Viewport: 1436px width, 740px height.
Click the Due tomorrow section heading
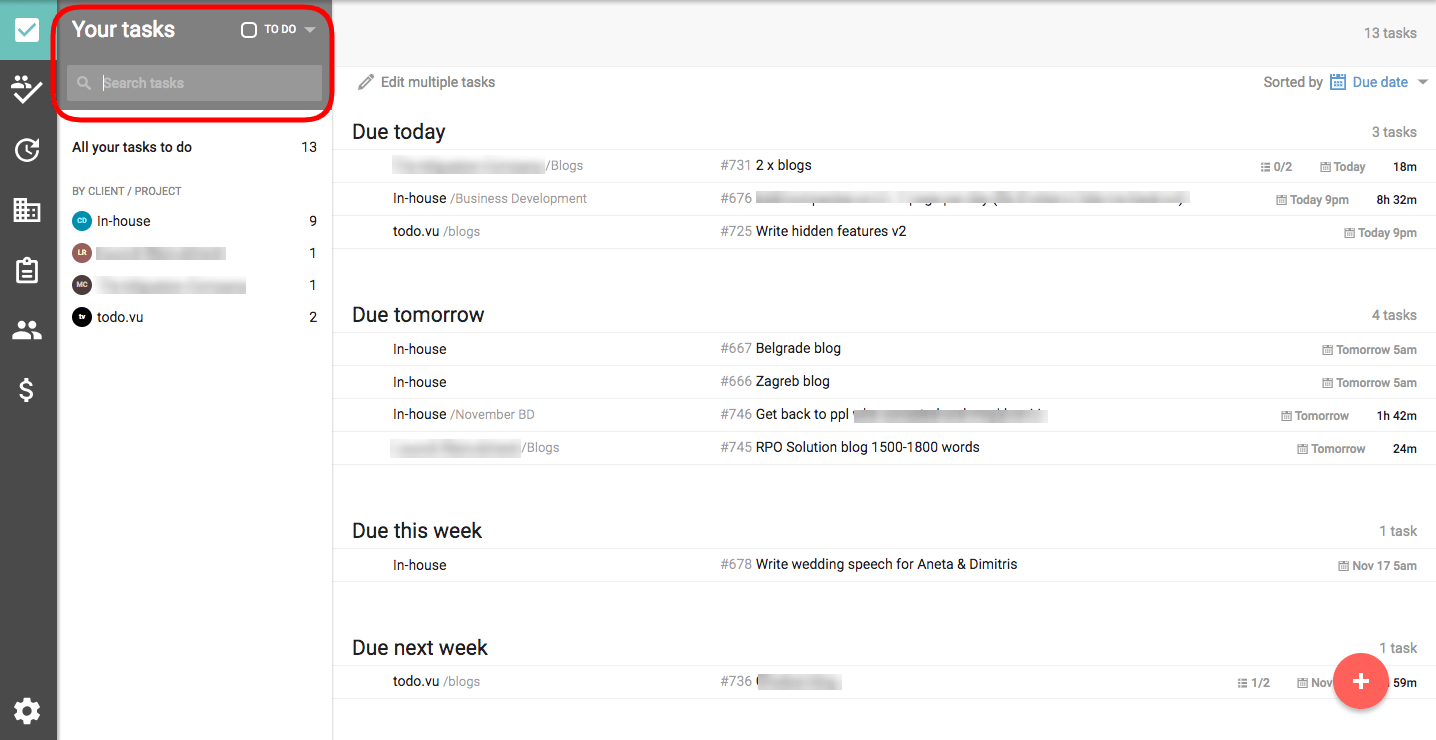click(x=418, y=315)
